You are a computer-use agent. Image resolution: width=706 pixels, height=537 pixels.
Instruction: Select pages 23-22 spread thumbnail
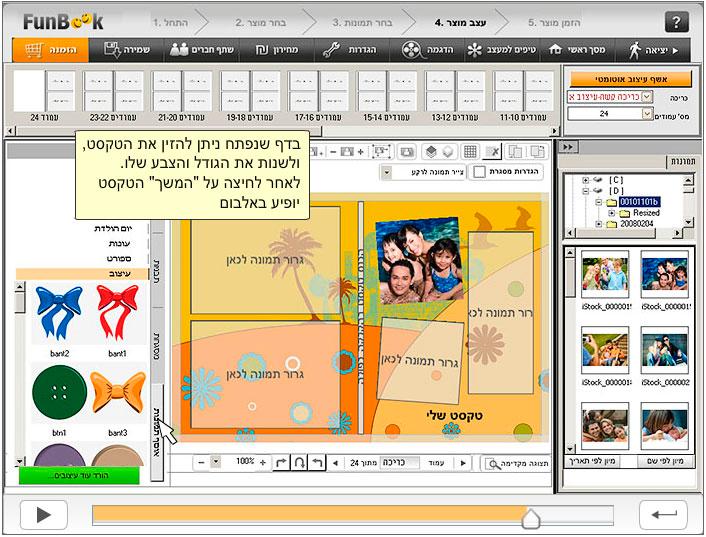[113, 91]
